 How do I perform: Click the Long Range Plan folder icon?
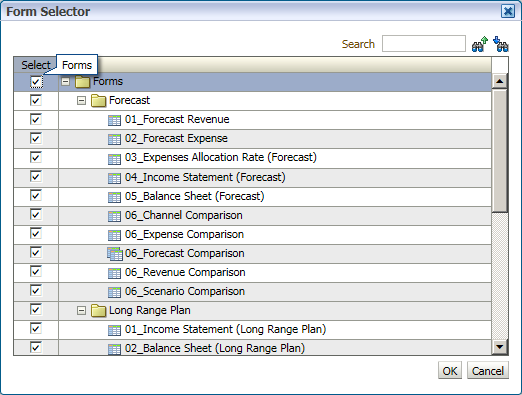98,311
